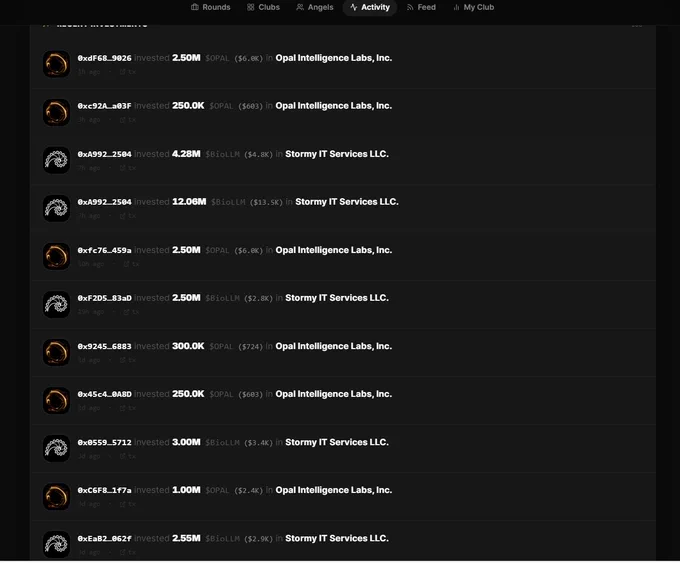
Task: Switch to the My Club tab
Action: click(473, 7)
